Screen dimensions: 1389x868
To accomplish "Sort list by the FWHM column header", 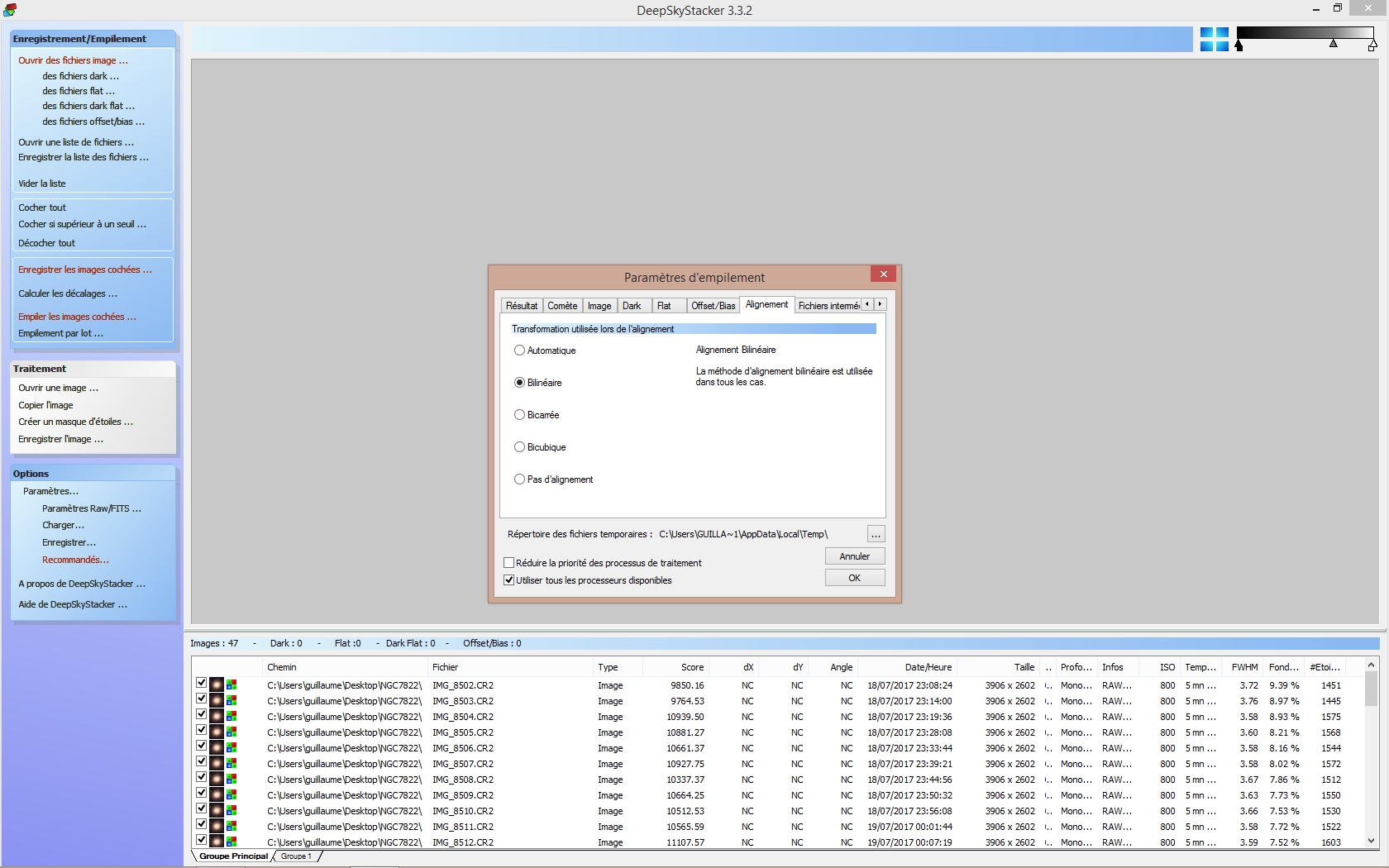I will (x=1244, y=667).
